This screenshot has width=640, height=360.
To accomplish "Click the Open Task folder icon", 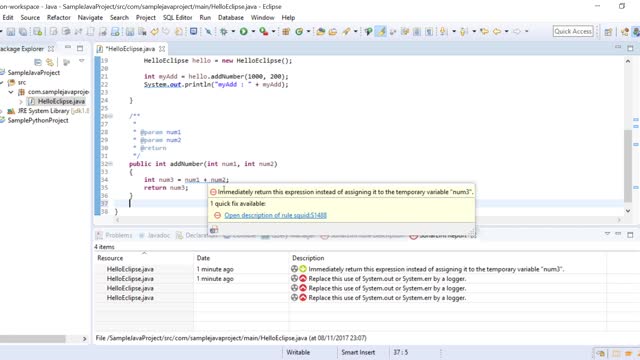I will [x=333, y=31].
